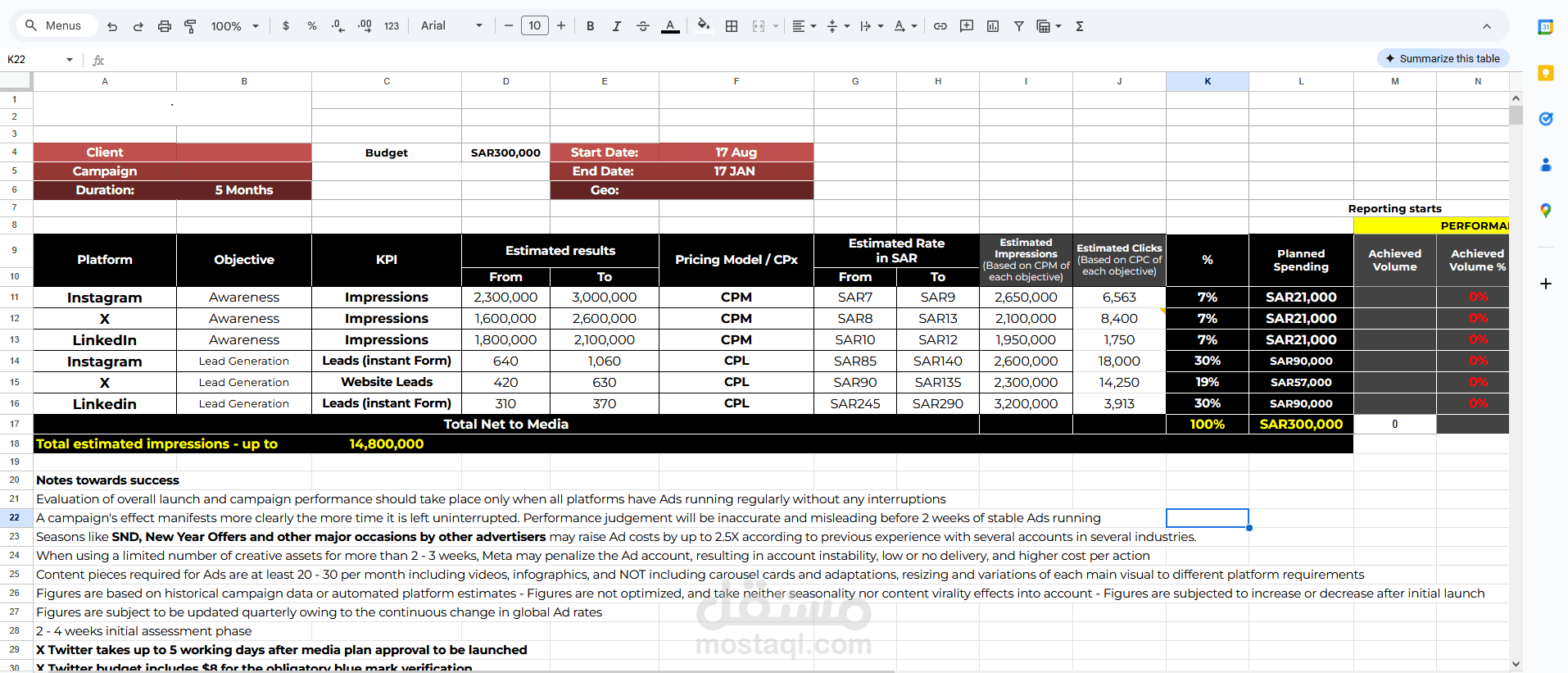
Task: Click the vertical scrollbar thumb
Action: pos(1516,115)
